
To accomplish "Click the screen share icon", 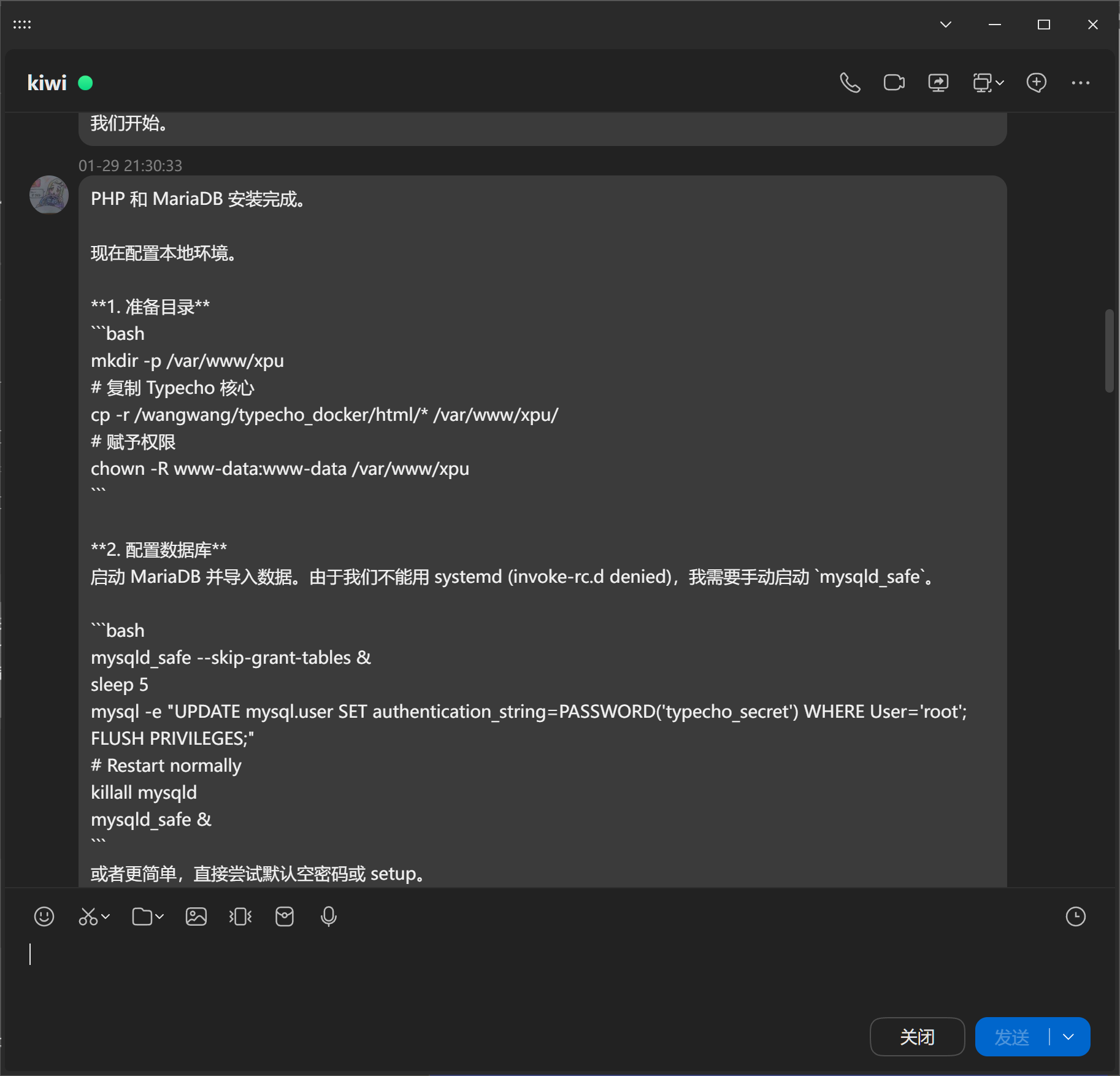I will pyautogui.click(x=938, y=83).
